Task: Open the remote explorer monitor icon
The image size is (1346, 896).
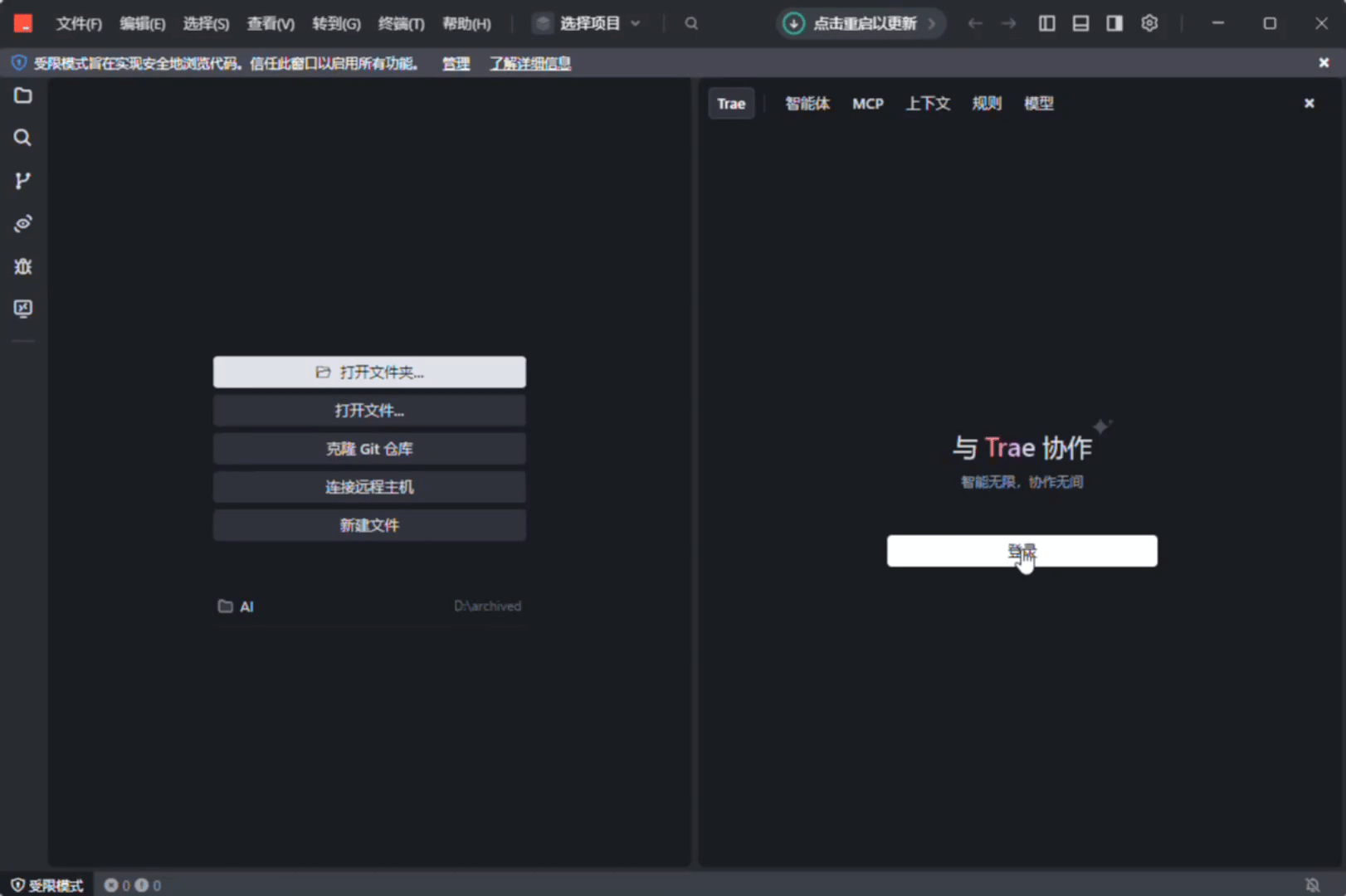Action: [x=23, y=309]
